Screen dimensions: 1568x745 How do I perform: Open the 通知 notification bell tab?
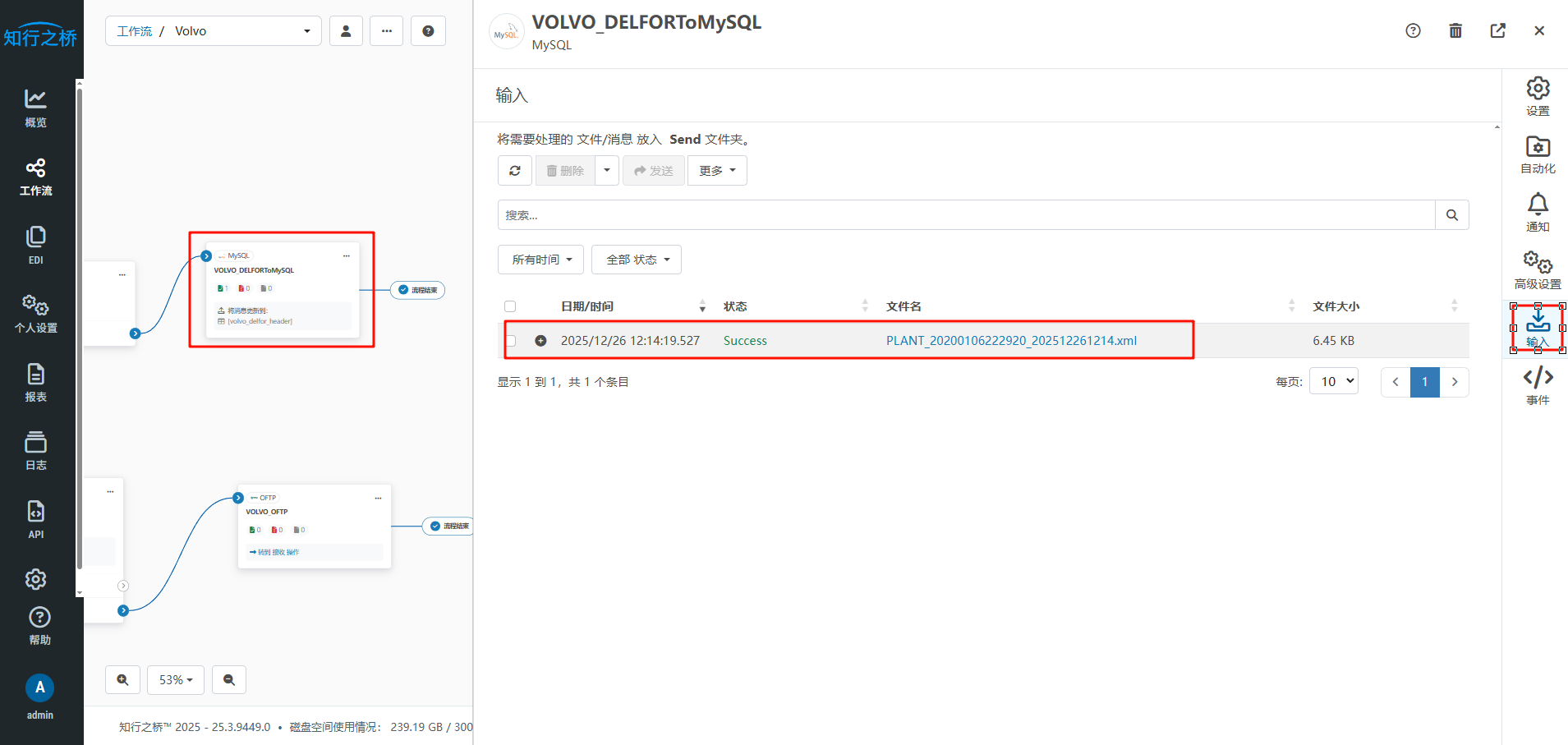point(1537,212)
